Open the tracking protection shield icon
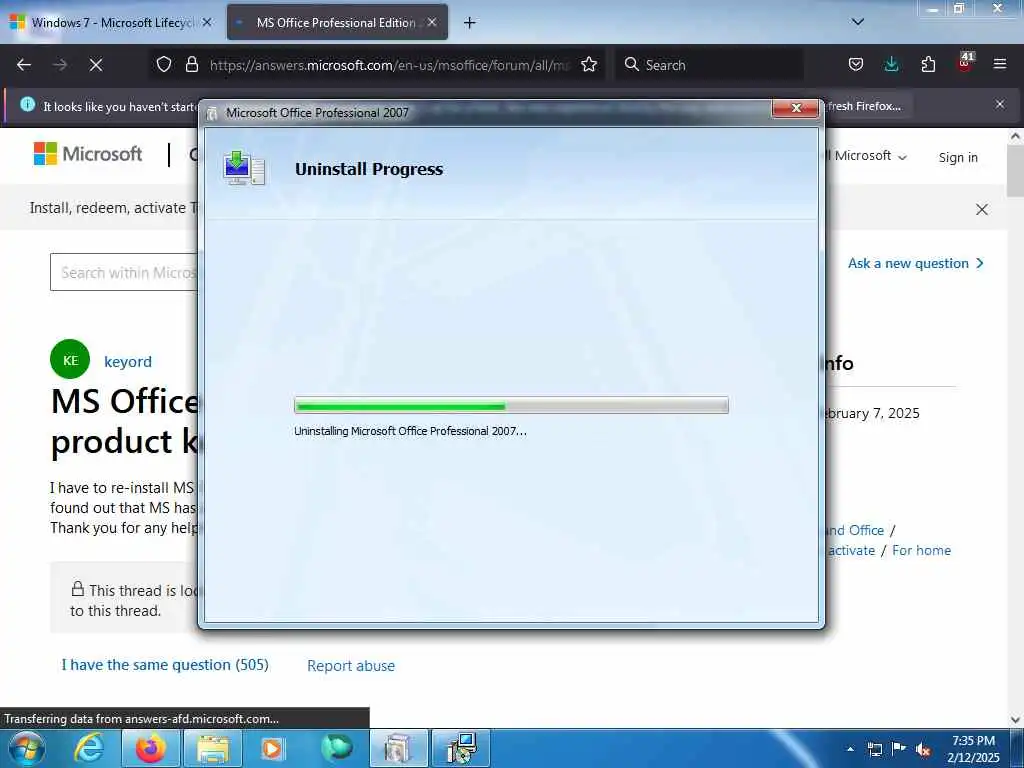Viewport: 1024px width, 768px height. 164,64
